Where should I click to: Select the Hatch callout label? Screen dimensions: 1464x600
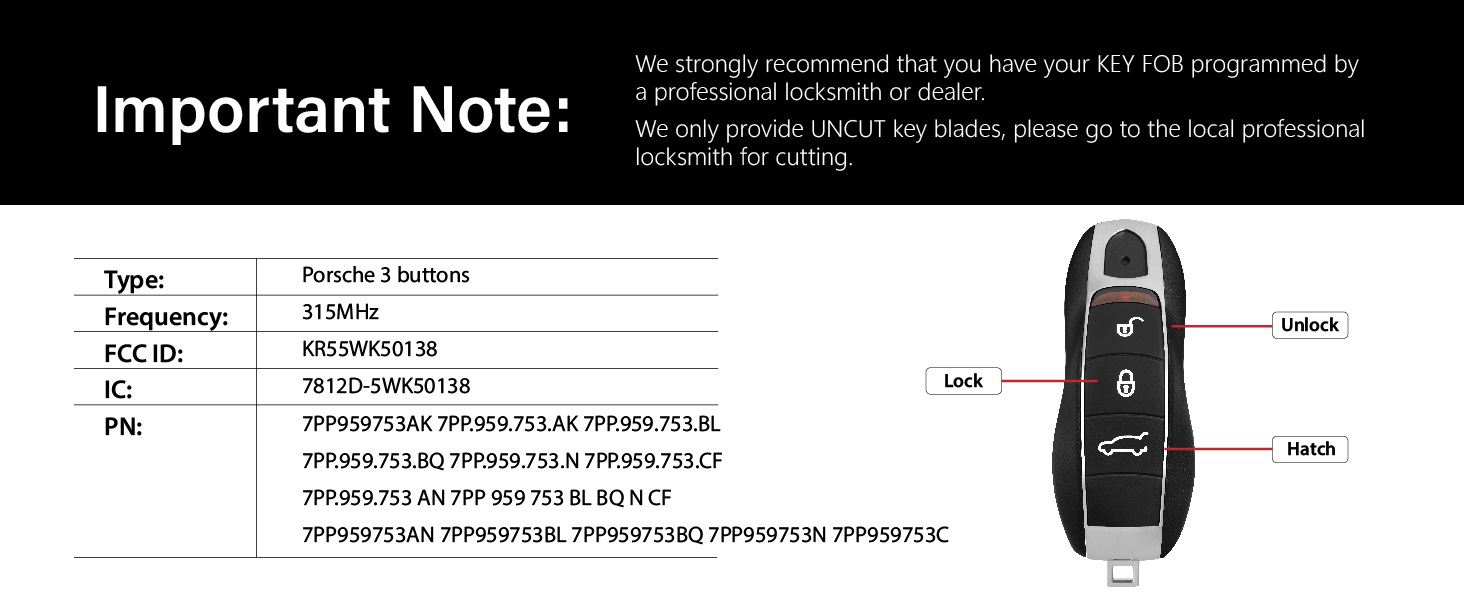pos(1310,449)
